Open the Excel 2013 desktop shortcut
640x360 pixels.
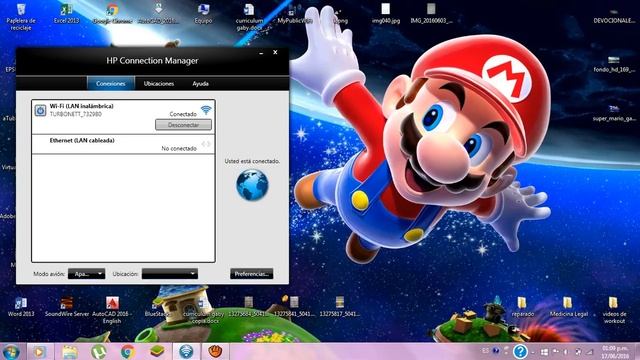click(66, 13)
